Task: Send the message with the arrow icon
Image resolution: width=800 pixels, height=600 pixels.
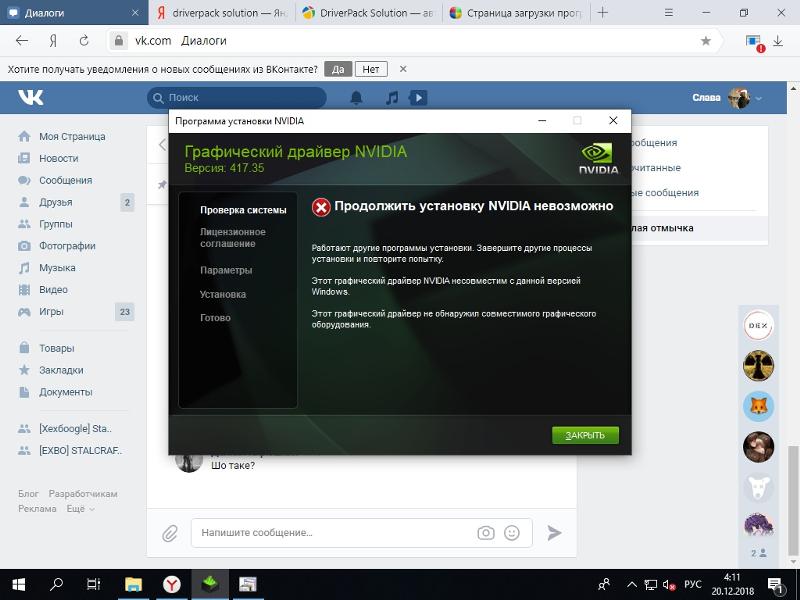Action: click(x=554, y=533)
